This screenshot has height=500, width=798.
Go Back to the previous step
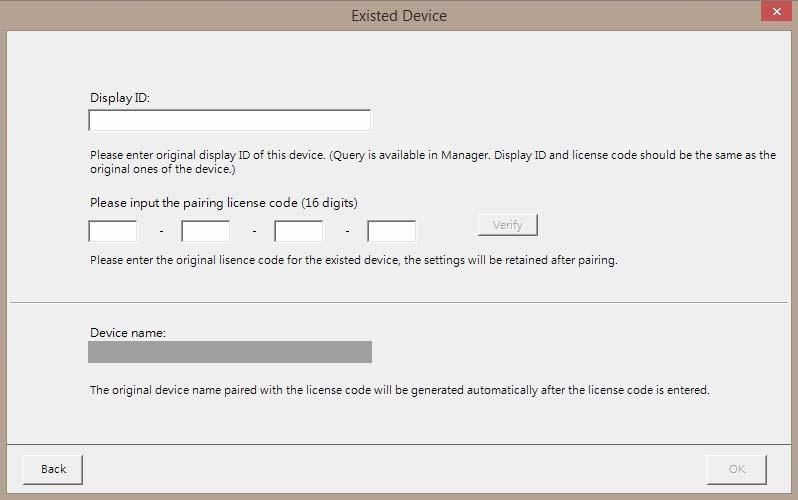(53, 469)
